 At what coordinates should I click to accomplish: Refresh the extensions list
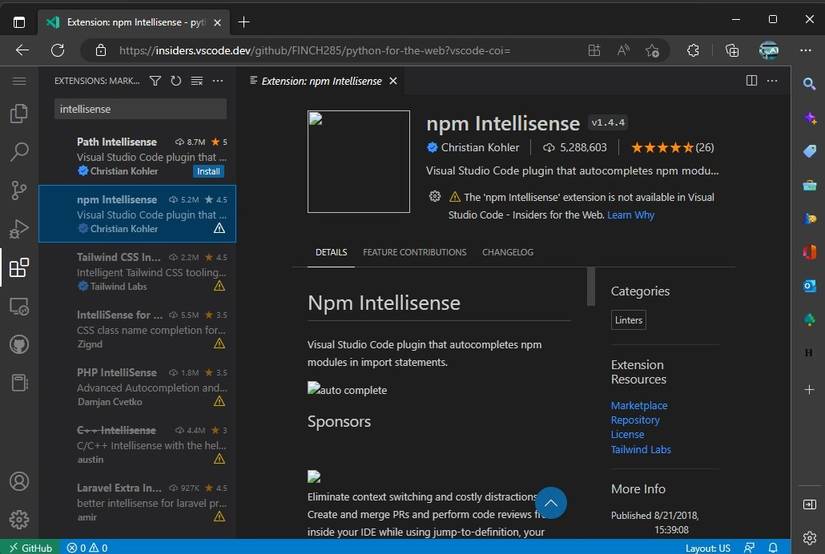coord(176,81)
